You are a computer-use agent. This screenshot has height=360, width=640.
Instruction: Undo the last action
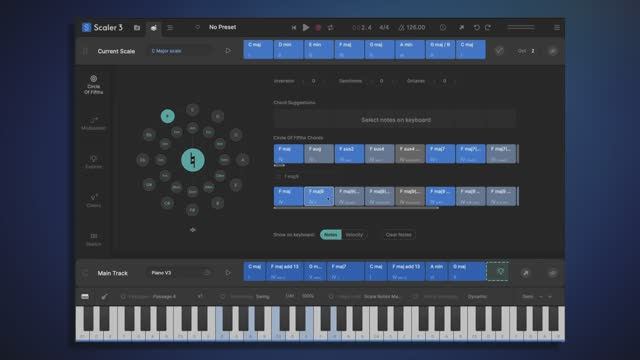pos(476,28)
